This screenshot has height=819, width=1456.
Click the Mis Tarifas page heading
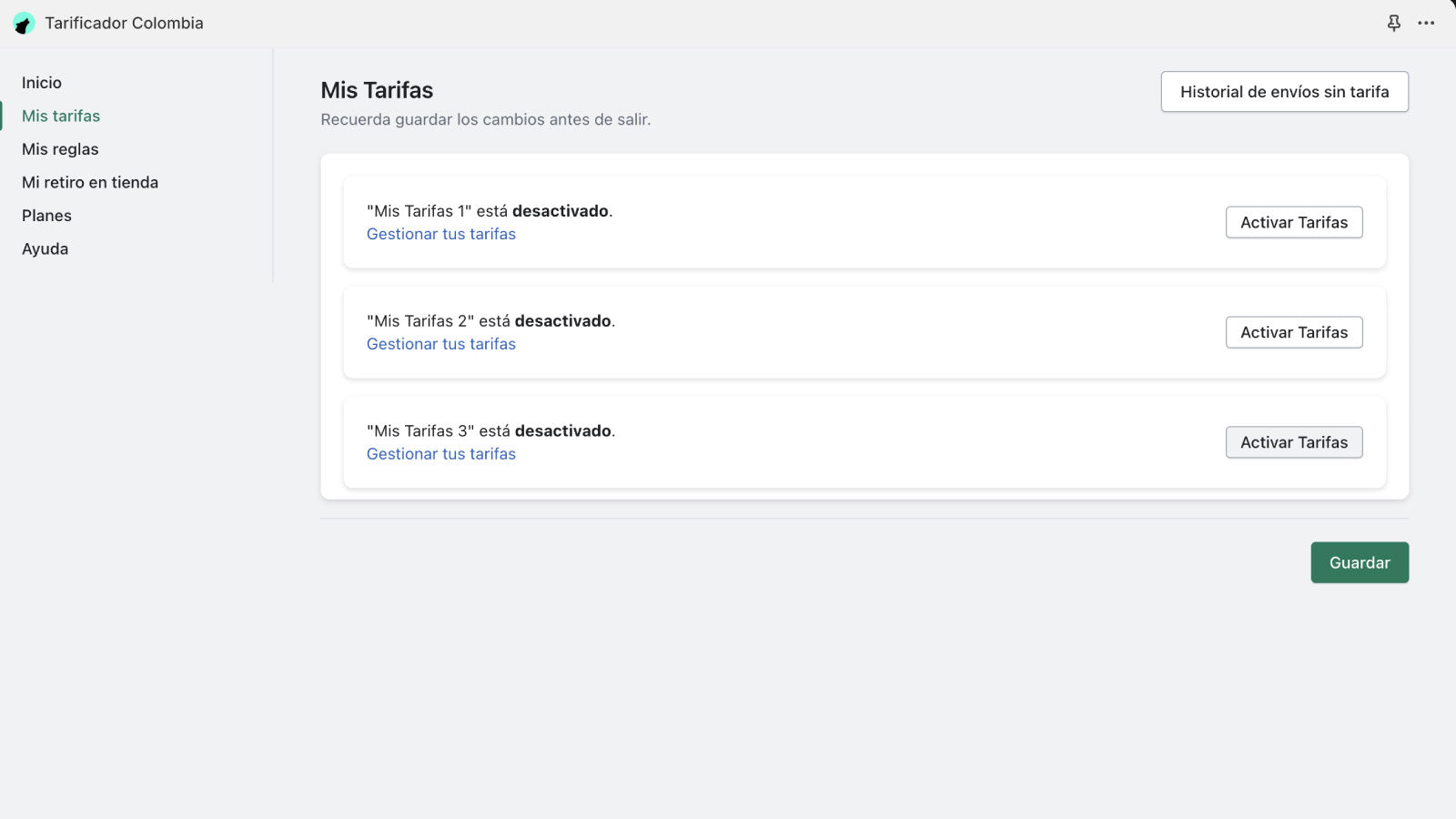(377, 90)
